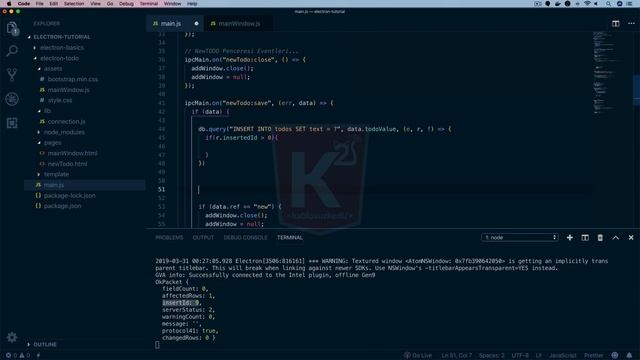This screenshot has width=640, height=360.
Task: Open style.css in the explorer
Action: click(60, 100)
